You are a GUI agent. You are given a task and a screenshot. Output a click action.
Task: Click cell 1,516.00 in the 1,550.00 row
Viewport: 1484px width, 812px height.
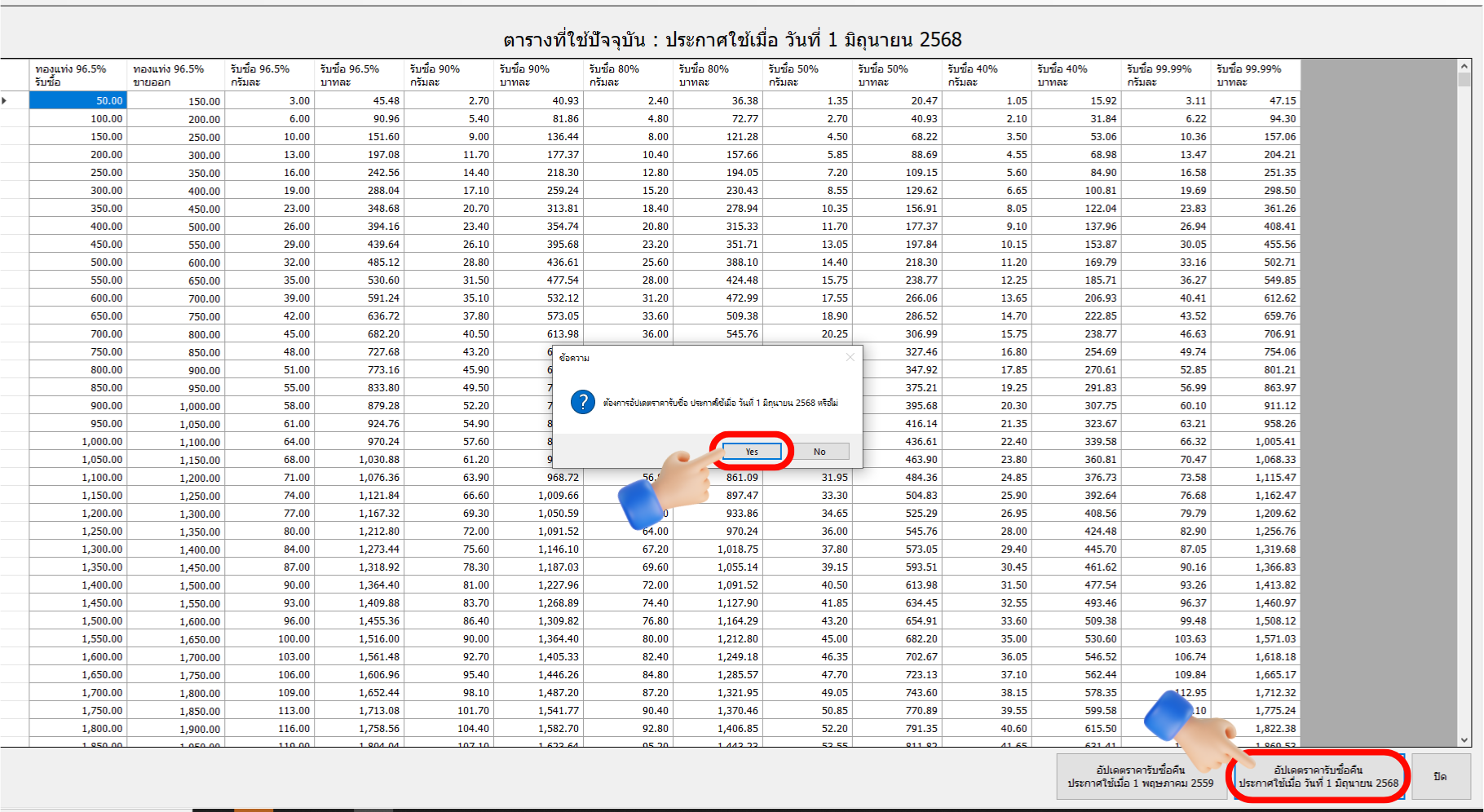[360, 638]
